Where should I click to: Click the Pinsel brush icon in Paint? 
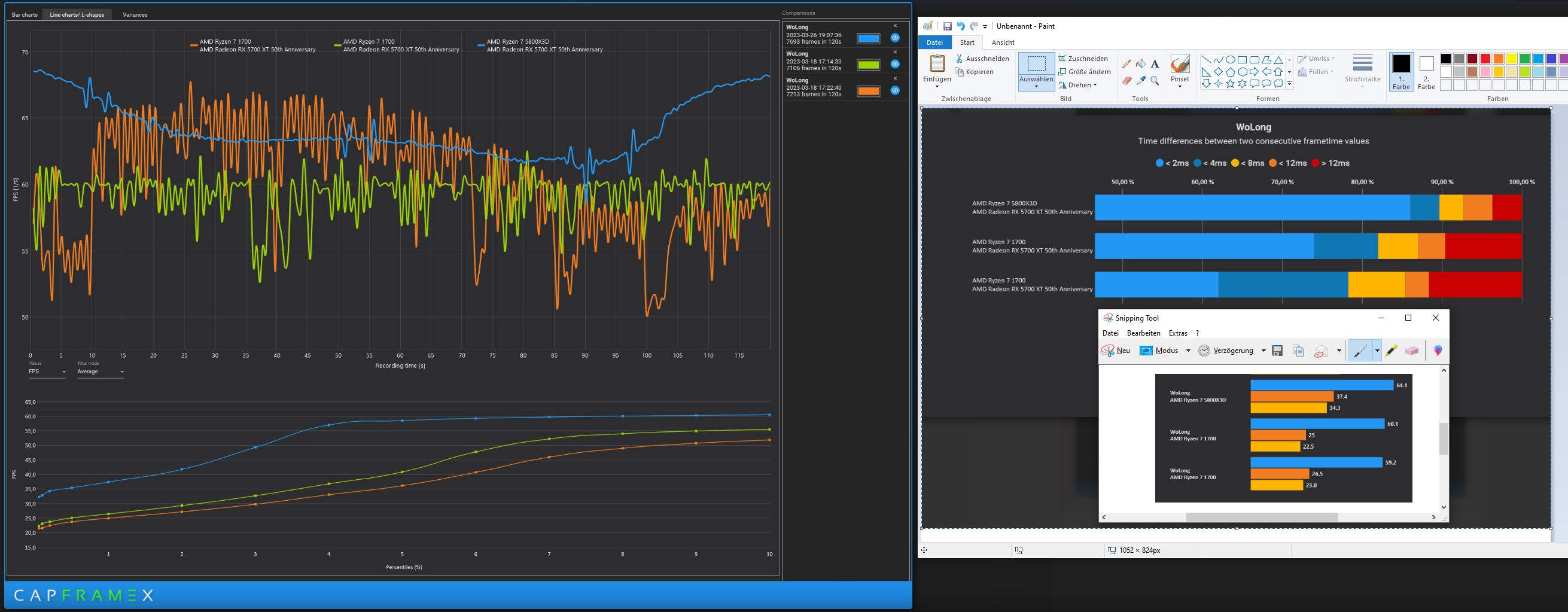pyautogui.click(x=1180, y=63)
